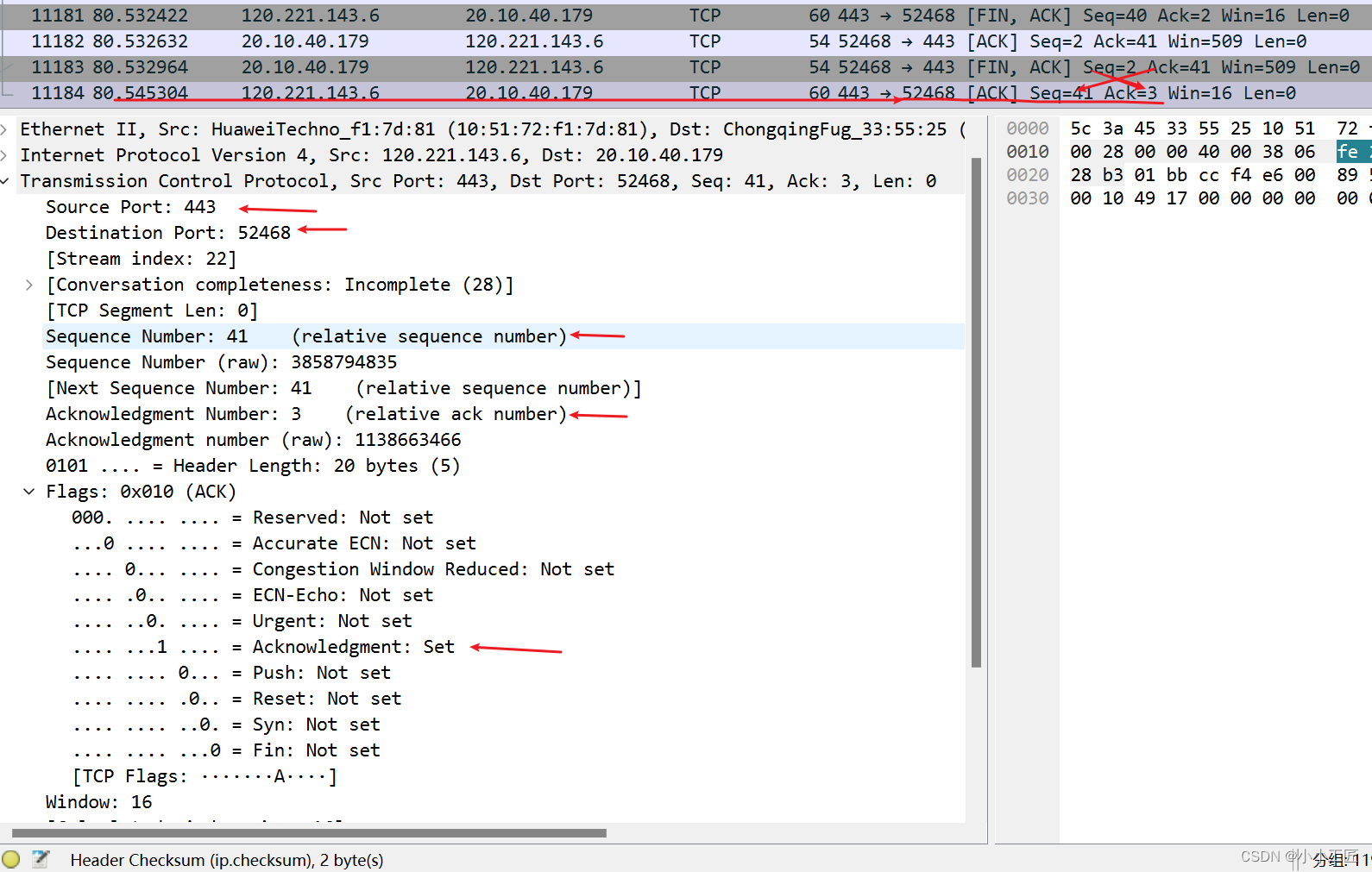Select the Source Port: 443 field

(x=130, y=207)
